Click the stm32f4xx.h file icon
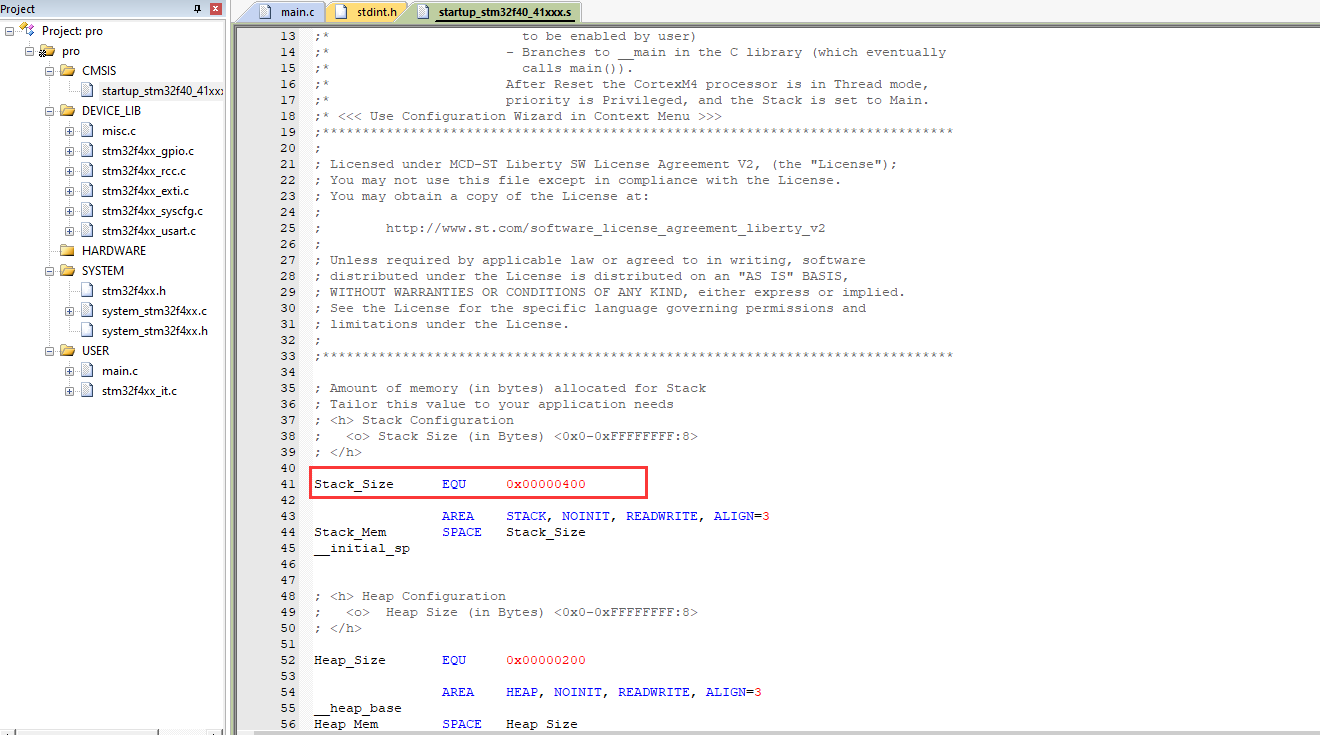The image size is (1320, 735). tap(87, 291)
